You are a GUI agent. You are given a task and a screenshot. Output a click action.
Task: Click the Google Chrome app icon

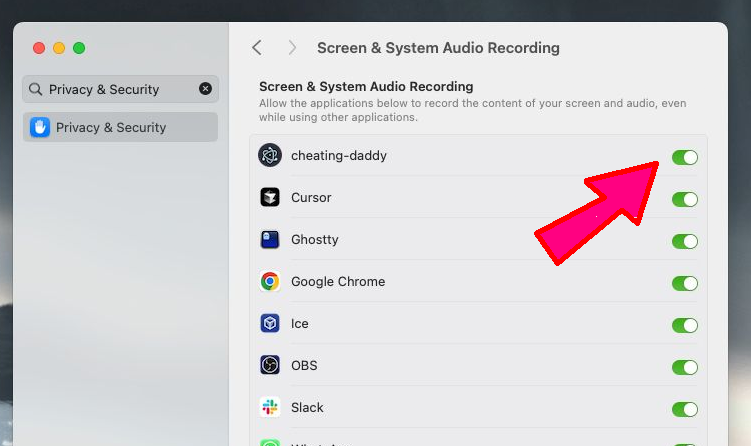[270, 281]
